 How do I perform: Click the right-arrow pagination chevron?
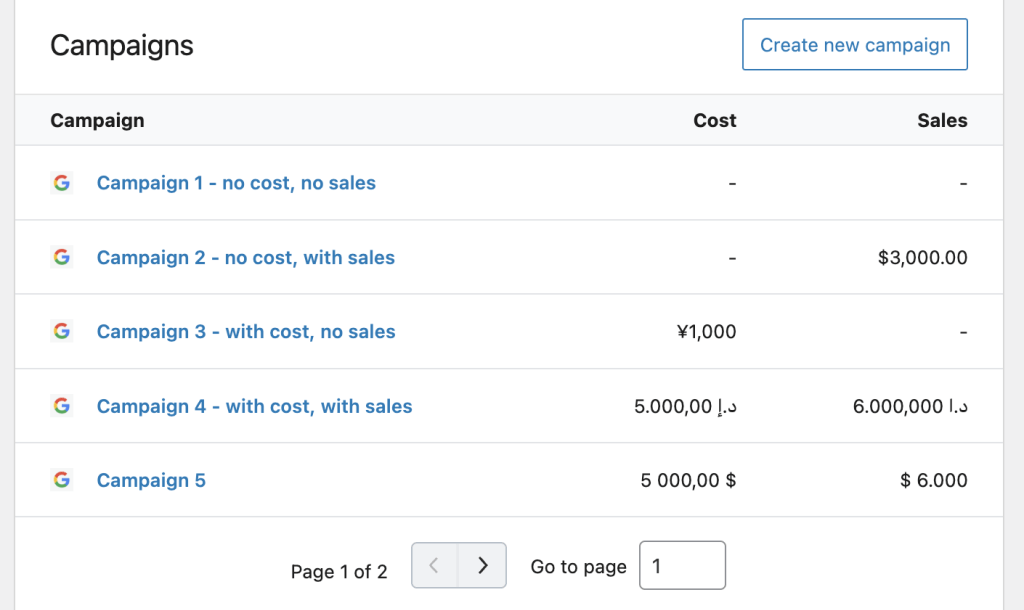click(483, 565)
